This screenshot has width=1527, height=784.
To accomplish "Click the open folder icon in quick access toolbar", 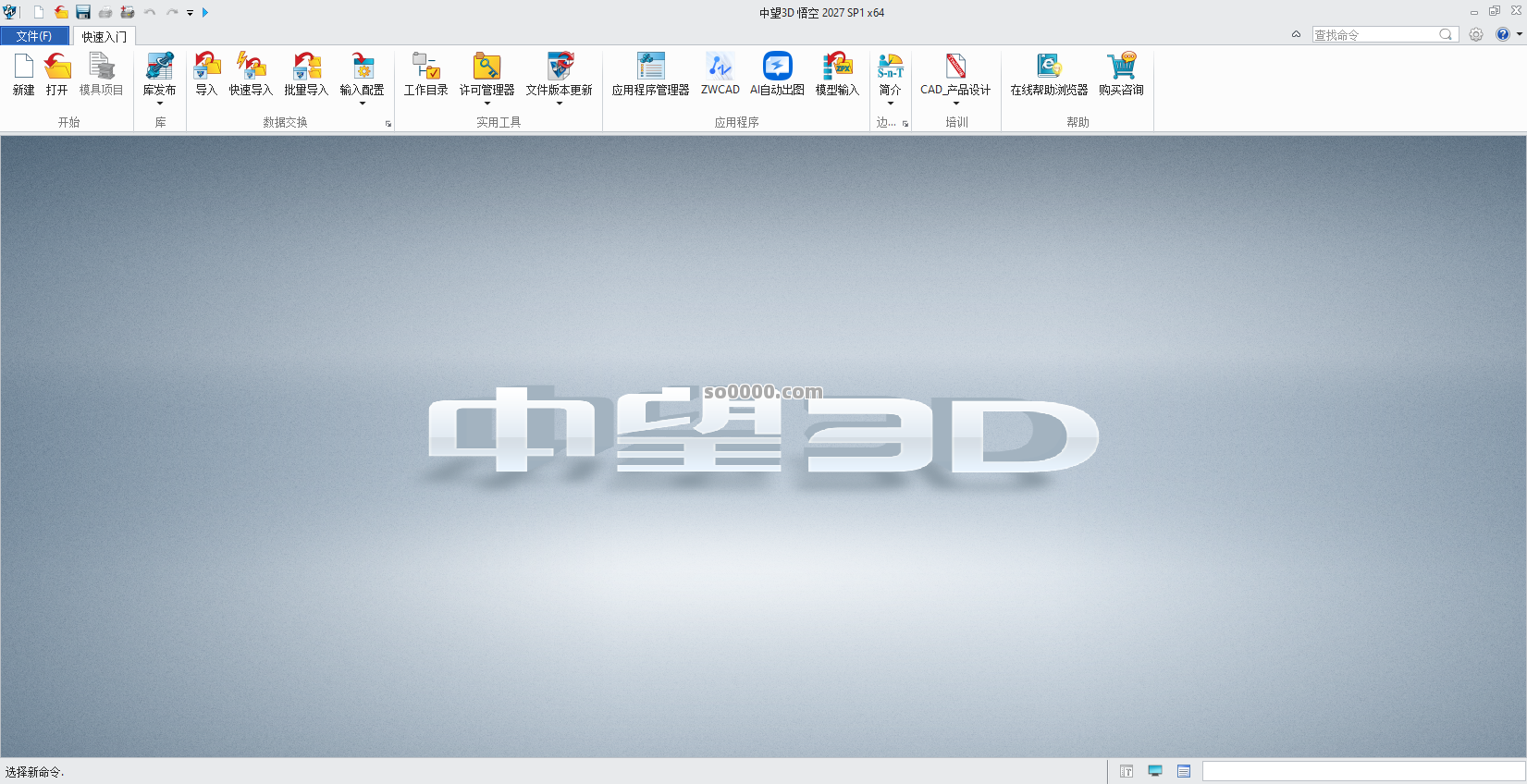I will pos(61,12).
